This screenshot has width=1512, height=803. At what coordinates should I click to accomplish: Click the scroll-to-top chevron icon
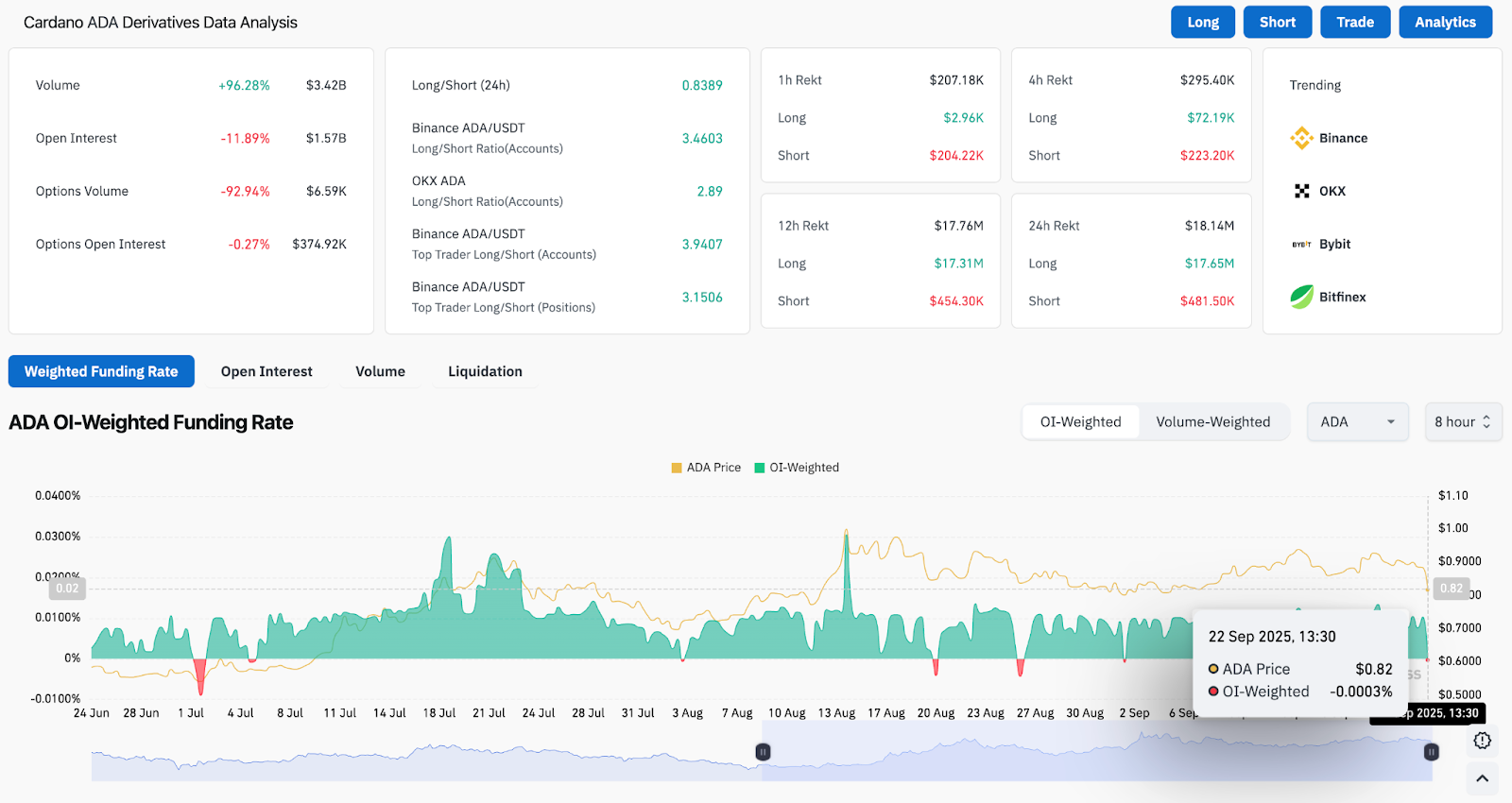(x=1482, y=778)
